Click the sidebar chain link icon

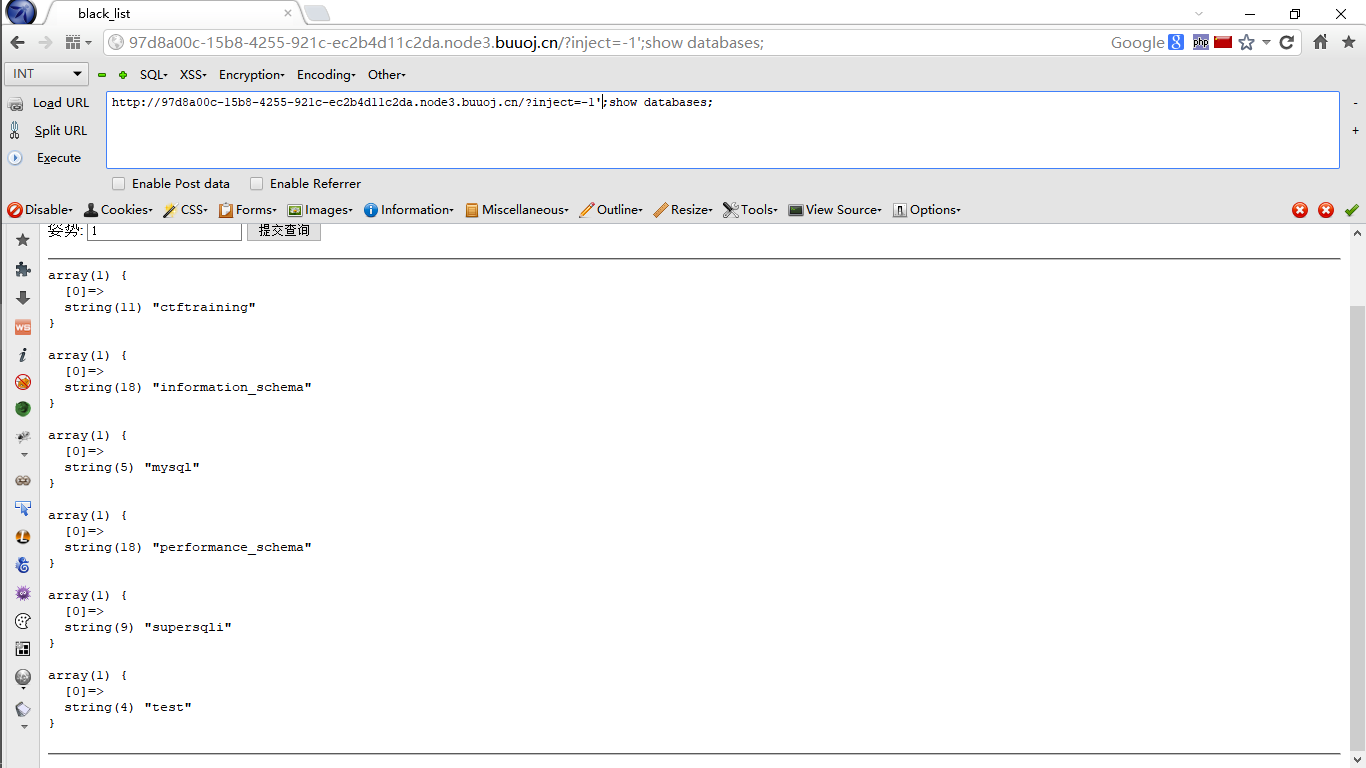(x=23, y=480)
